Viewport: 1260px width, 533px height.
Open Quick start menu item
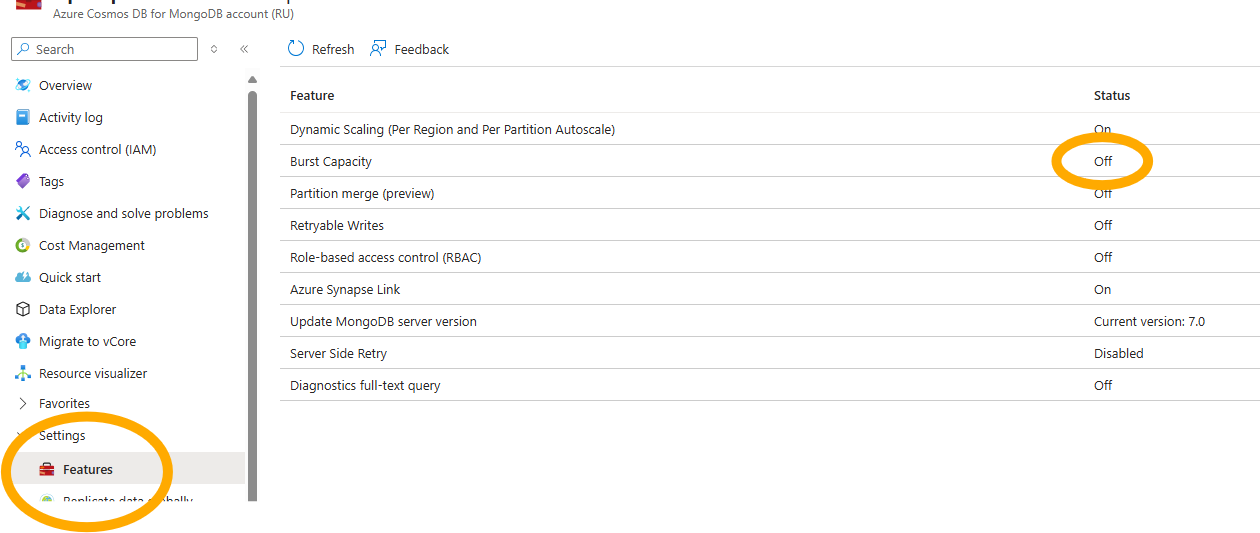click(x=70, y=277)
